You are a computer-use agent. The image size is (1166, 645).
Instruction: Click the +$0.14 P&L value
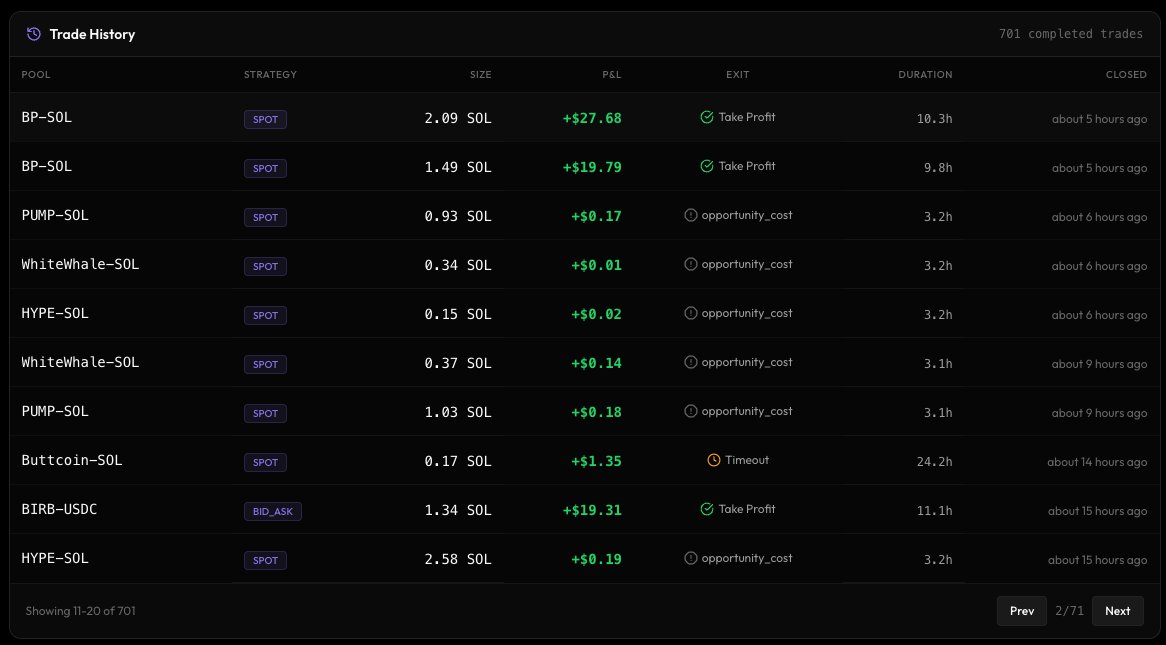(596, 364)
